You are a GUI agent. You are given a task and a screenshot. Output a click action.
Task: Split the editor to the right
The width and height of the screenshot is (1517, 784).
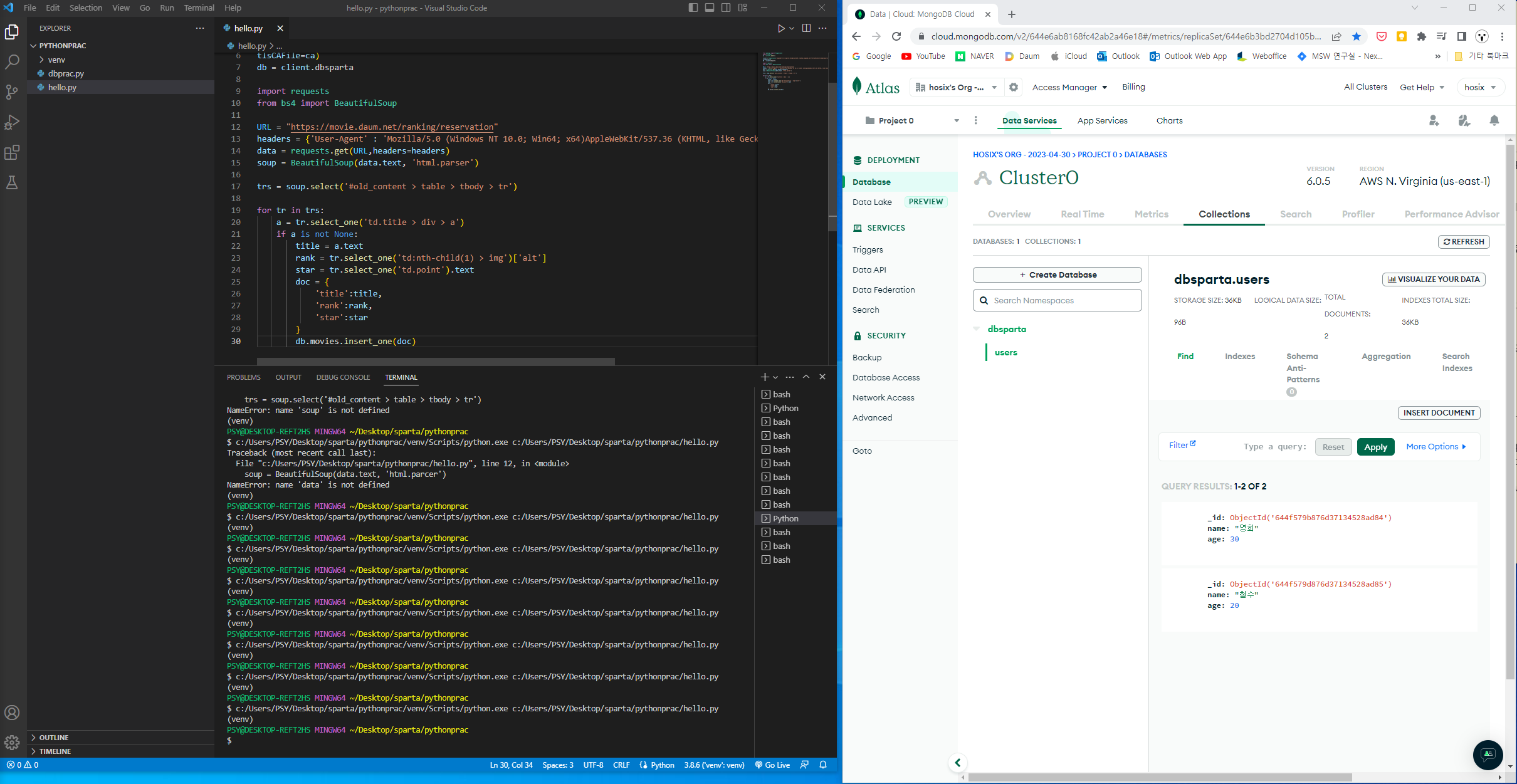click(x=806, y=28)
